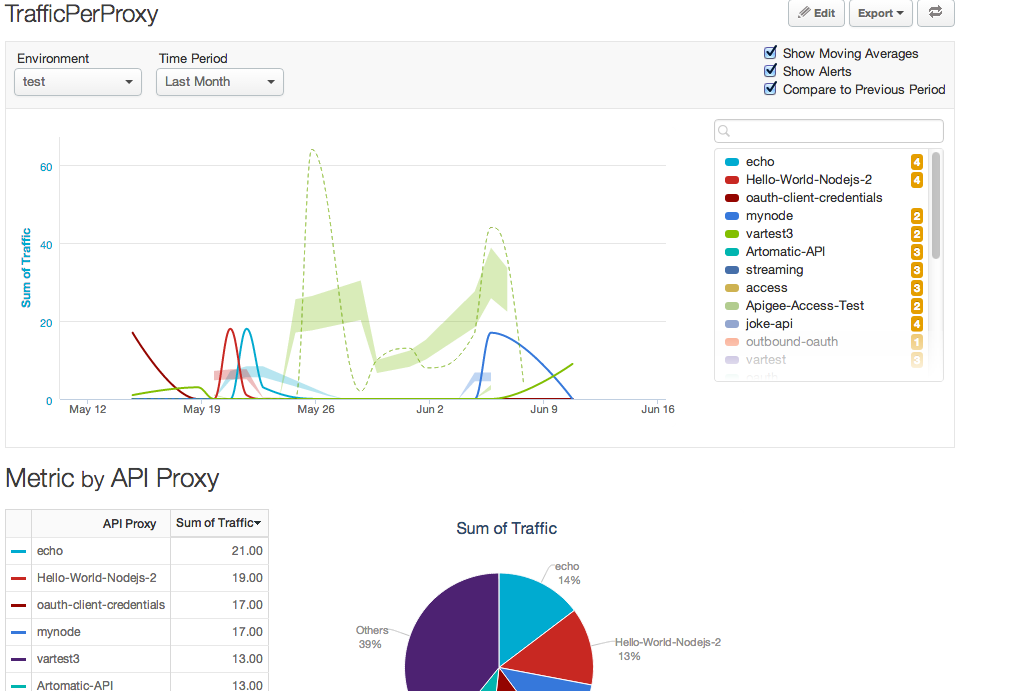Click the Apigee-Access-Test legend entry
Viewport: 1010px width, 691px height.
804,306
